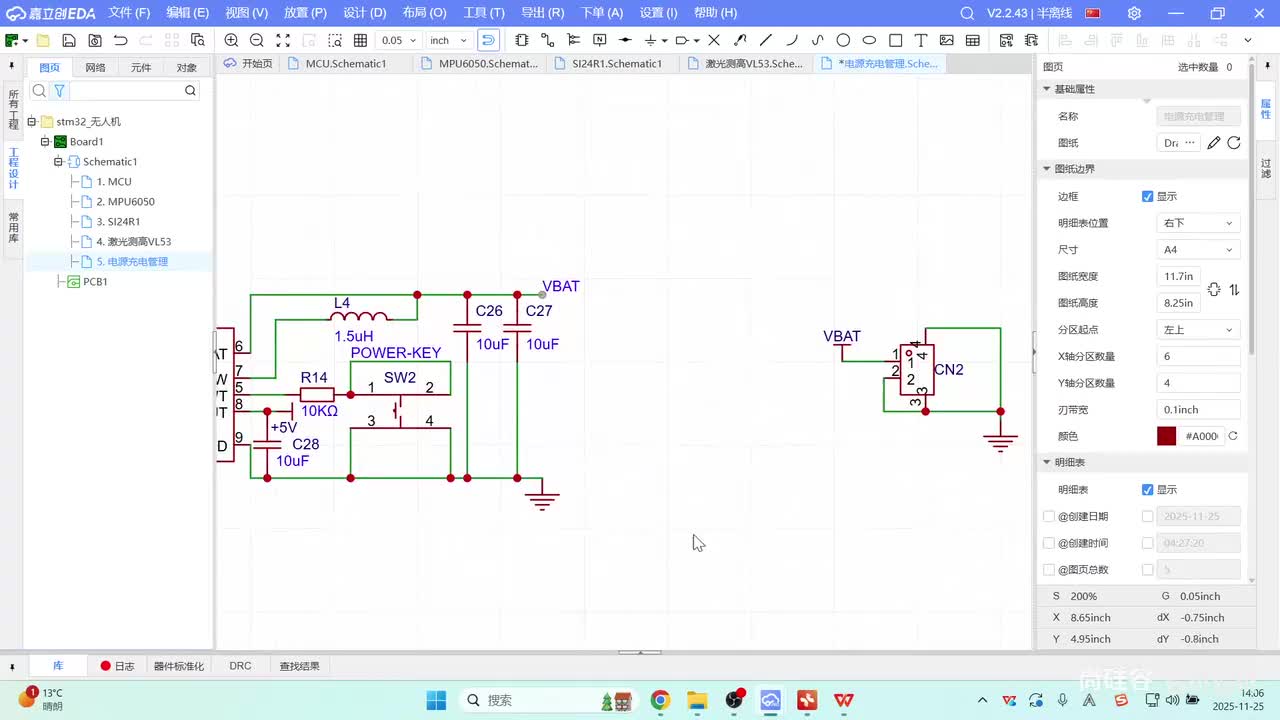Viewport: 1280px width, 720px height.
Task: Click the pencil edit icon beside drawing sheet
Action: pos(1213,143)
